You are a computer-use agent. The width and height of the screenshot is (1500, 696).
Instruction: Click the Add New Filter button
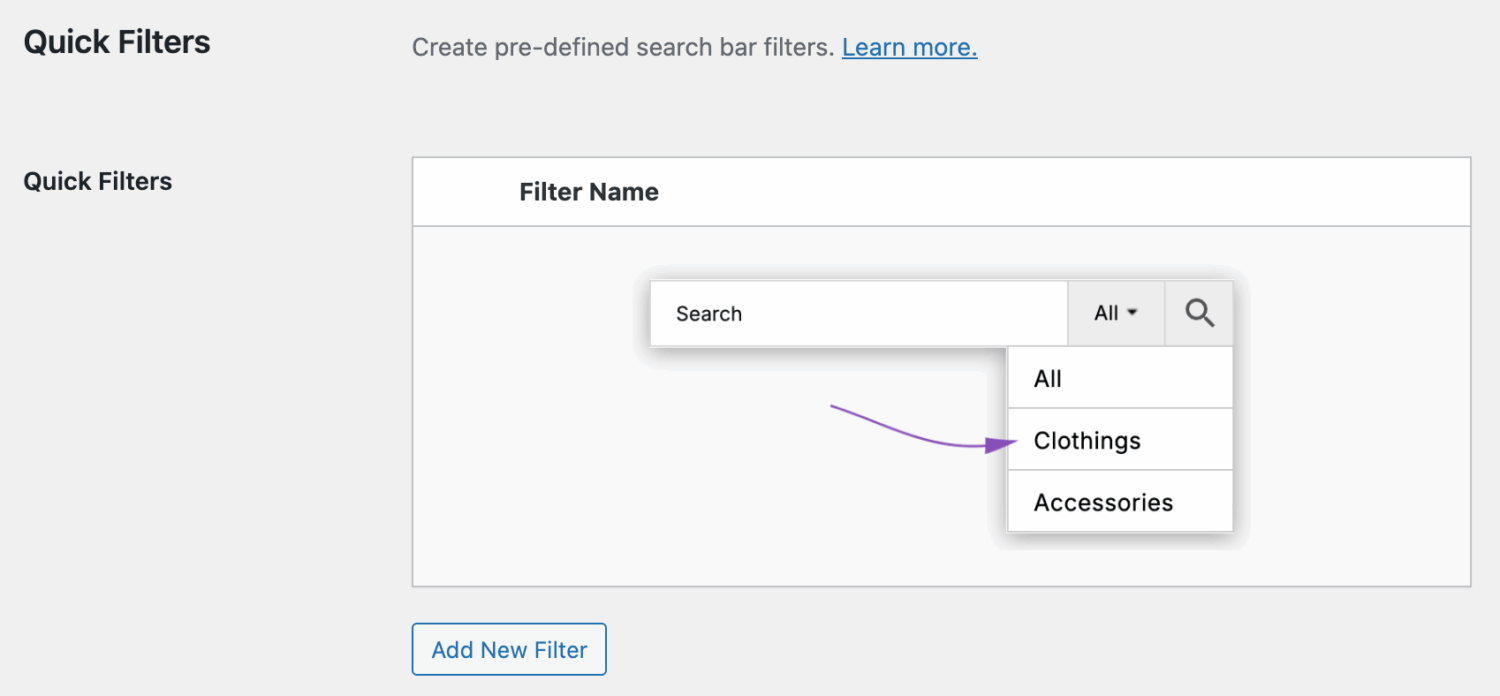tap(509, 649)
